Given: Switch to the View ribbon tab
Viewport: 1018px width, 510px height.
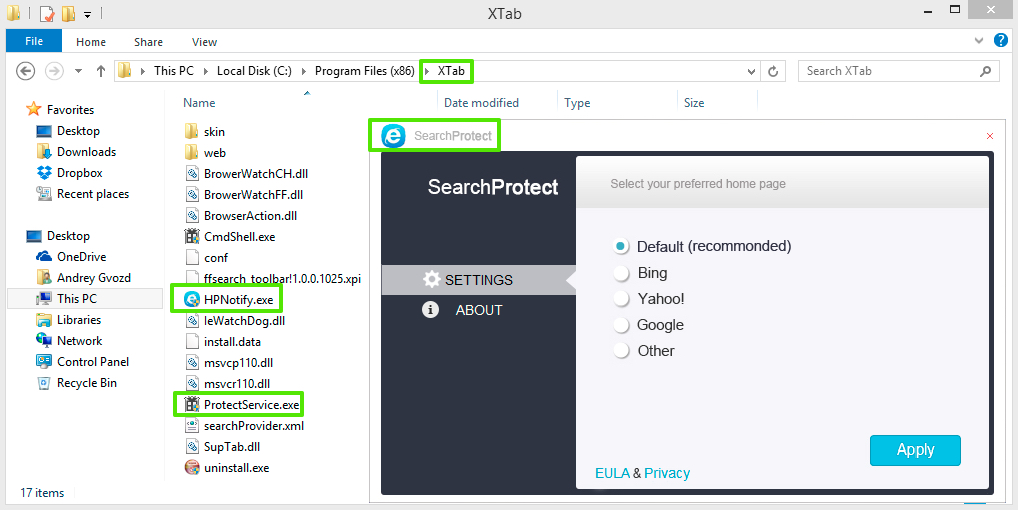Looking at the screenshot, I should pyautogui.click(x=204, y=42).
